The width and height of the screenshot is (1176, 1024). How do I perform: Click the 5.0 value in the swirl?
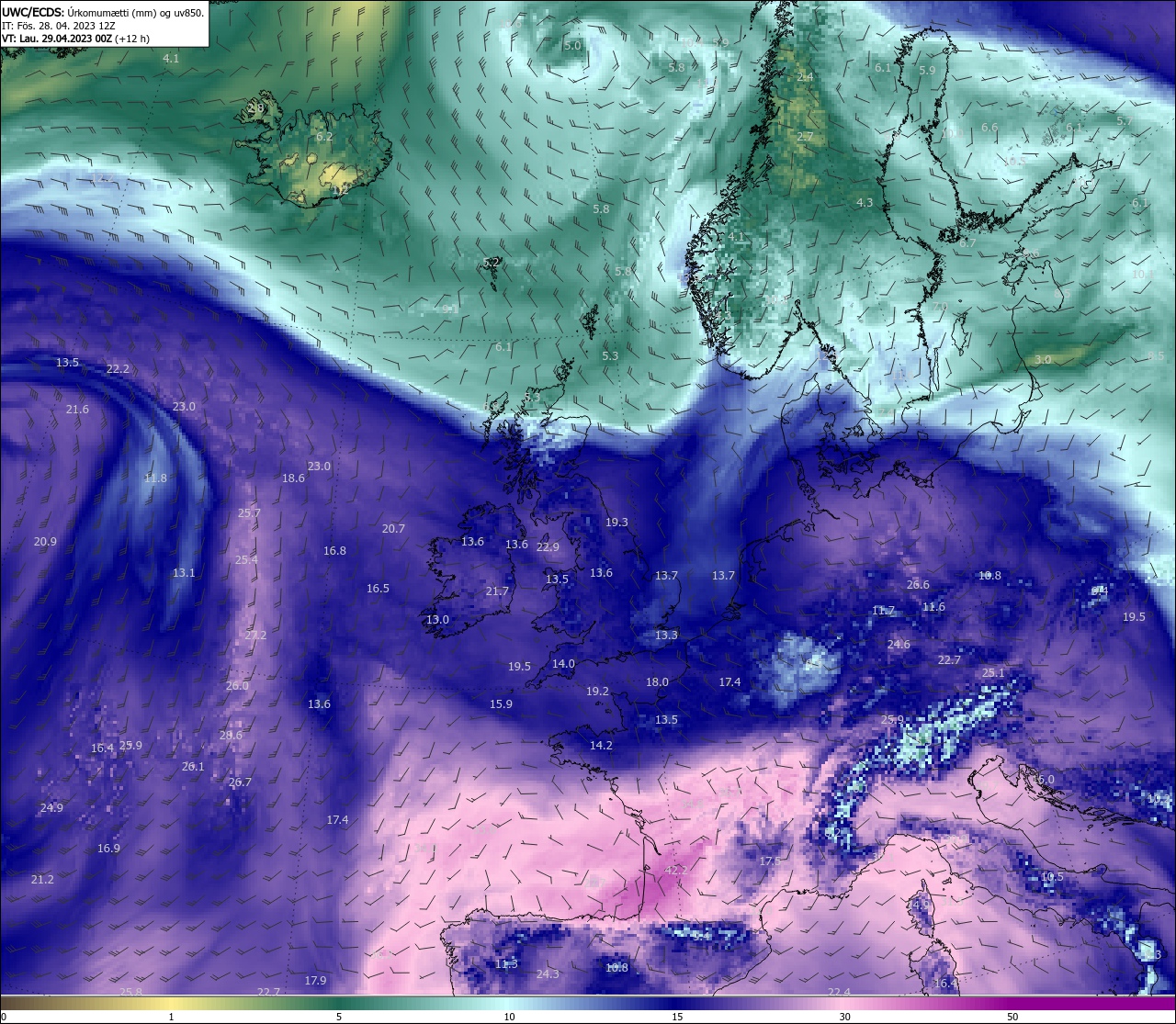[x=572, y=45]
